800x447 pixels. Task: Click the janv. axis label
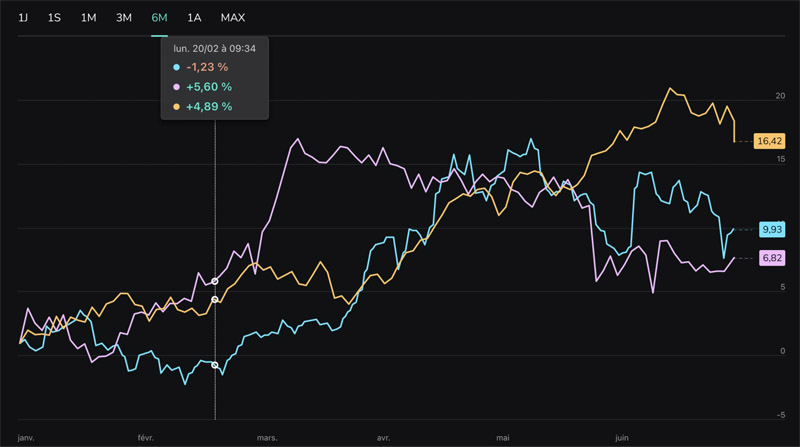(26, 438)
